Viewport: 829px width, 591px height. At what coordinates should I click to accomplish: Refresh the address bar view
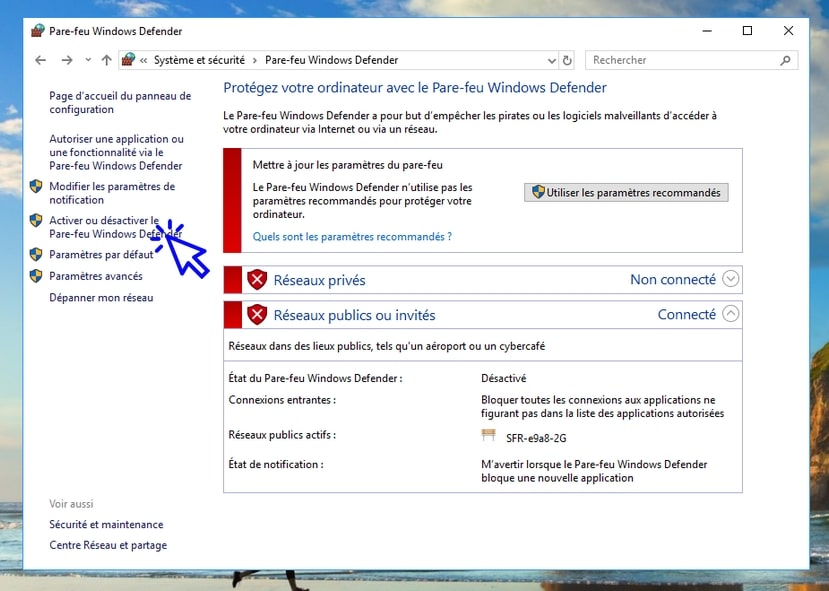tap(567, 60)
